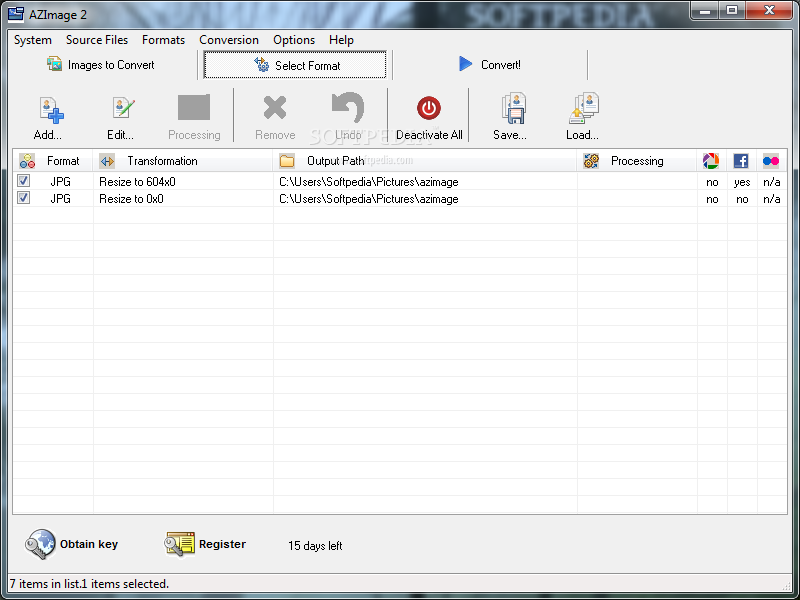This screenshot has width=800, height=600.
Task: Open the Conversion menu
Action: (229, 40)
